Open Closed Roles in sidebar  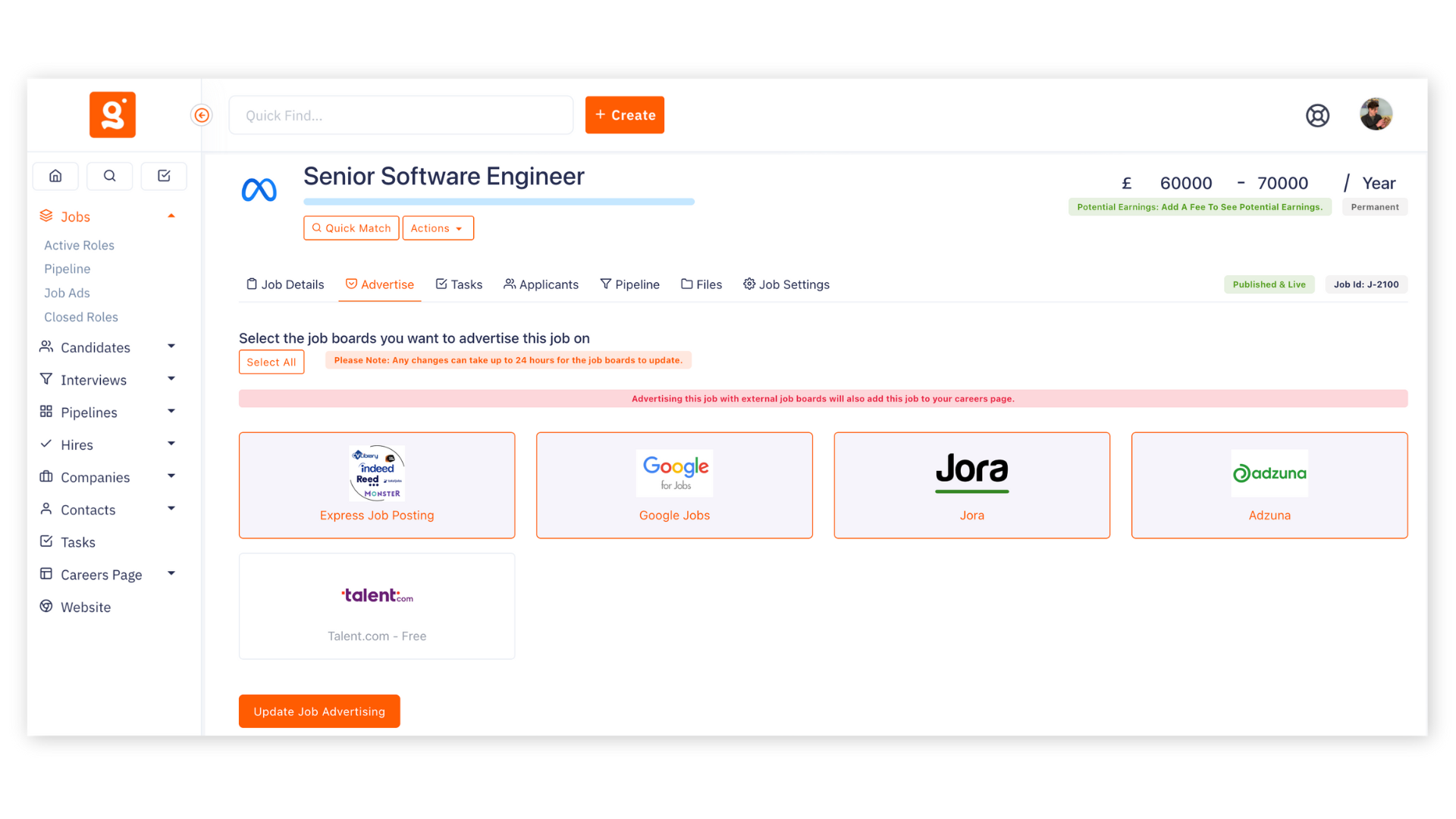(x=81, y=317)
